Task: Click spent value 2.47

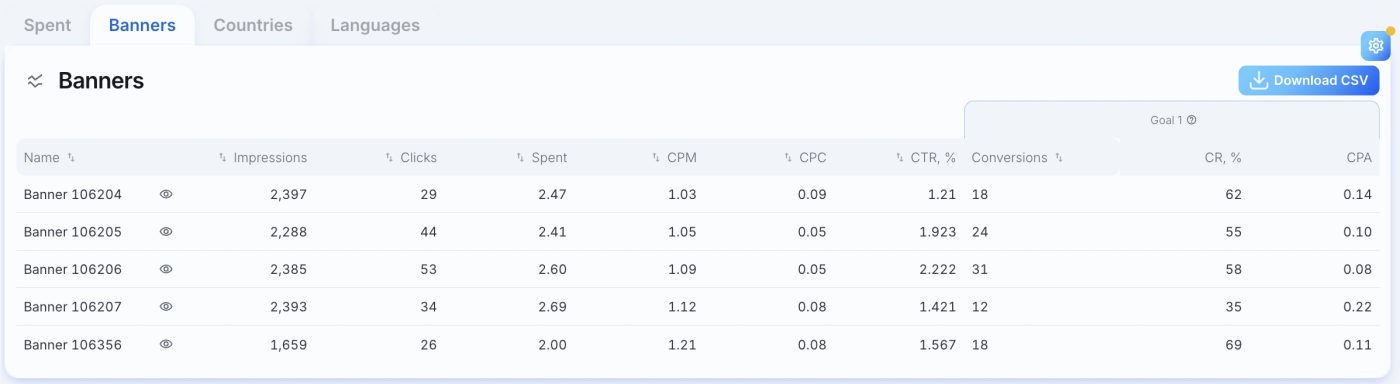Action: click(x=552, y=194)
